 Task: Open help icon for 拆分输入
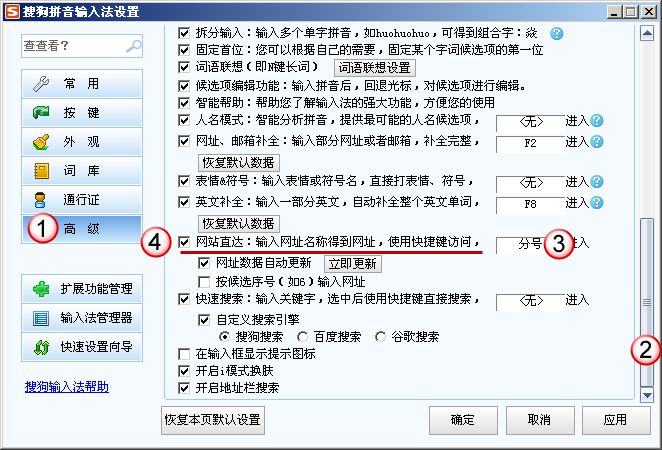tap(556, 33)
